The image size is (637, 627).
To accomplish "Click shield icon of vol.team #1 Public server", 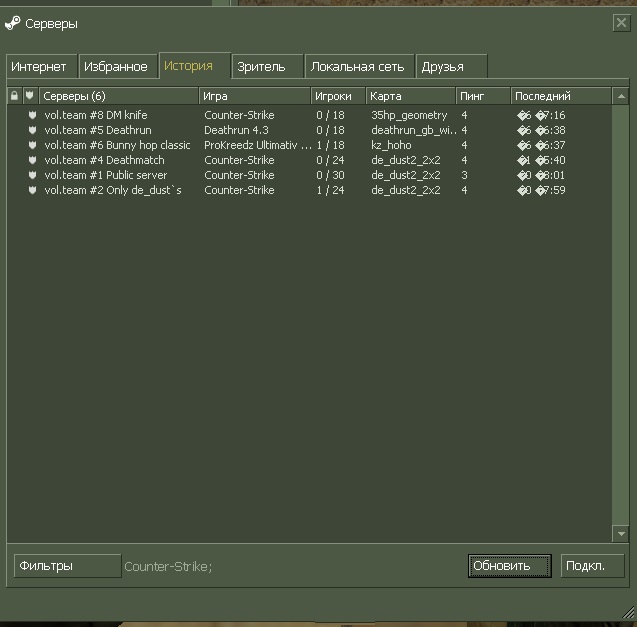I will (x=32, y=175).
